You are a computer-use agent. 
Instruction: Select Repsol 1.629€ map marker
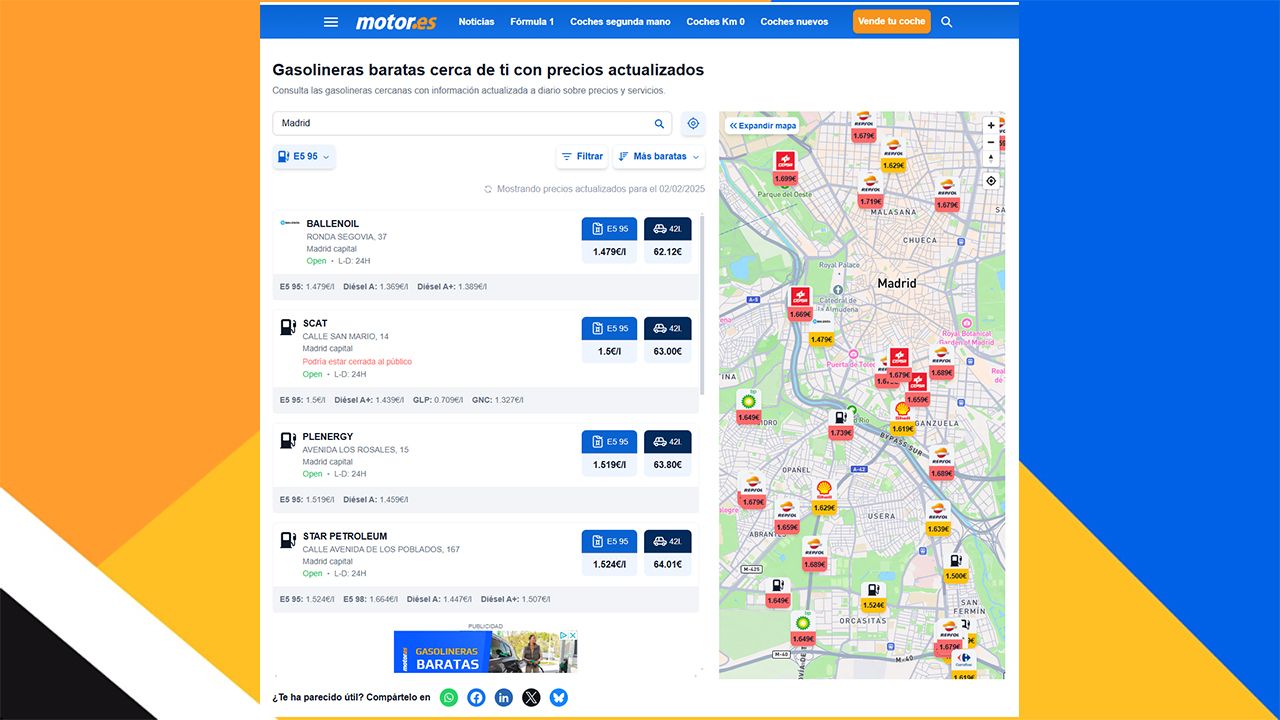pos(893,155)
